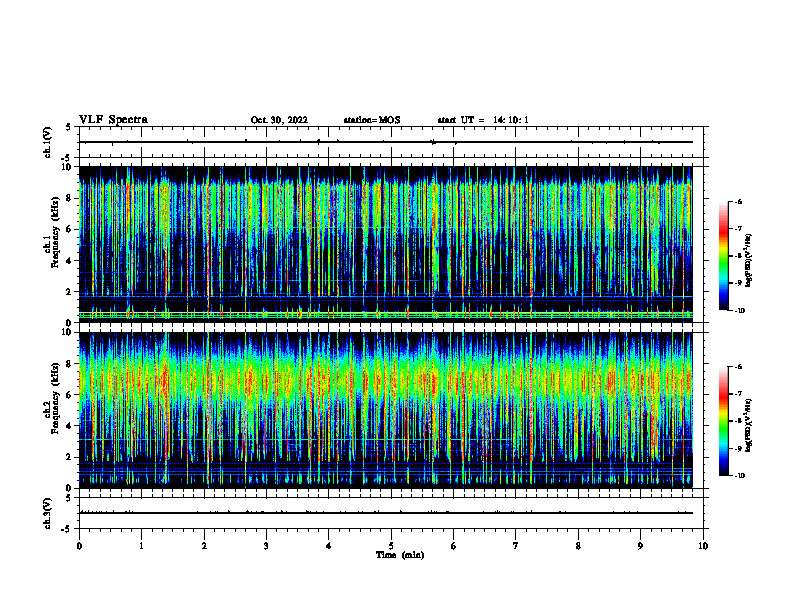Click time-axis tick label "9"
The width and height of the screenshot is (792, 612).
coord(640,546)
